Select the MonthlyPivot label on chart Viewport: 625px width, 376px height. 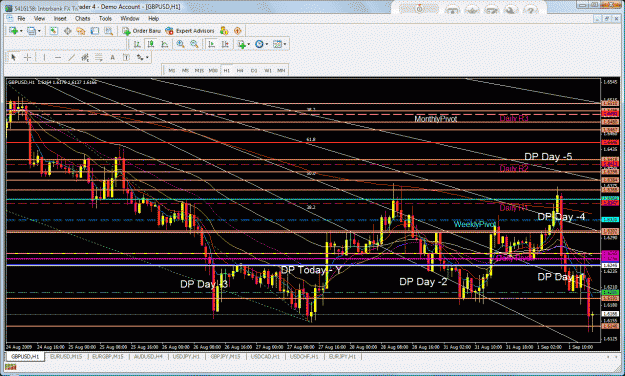436,119
